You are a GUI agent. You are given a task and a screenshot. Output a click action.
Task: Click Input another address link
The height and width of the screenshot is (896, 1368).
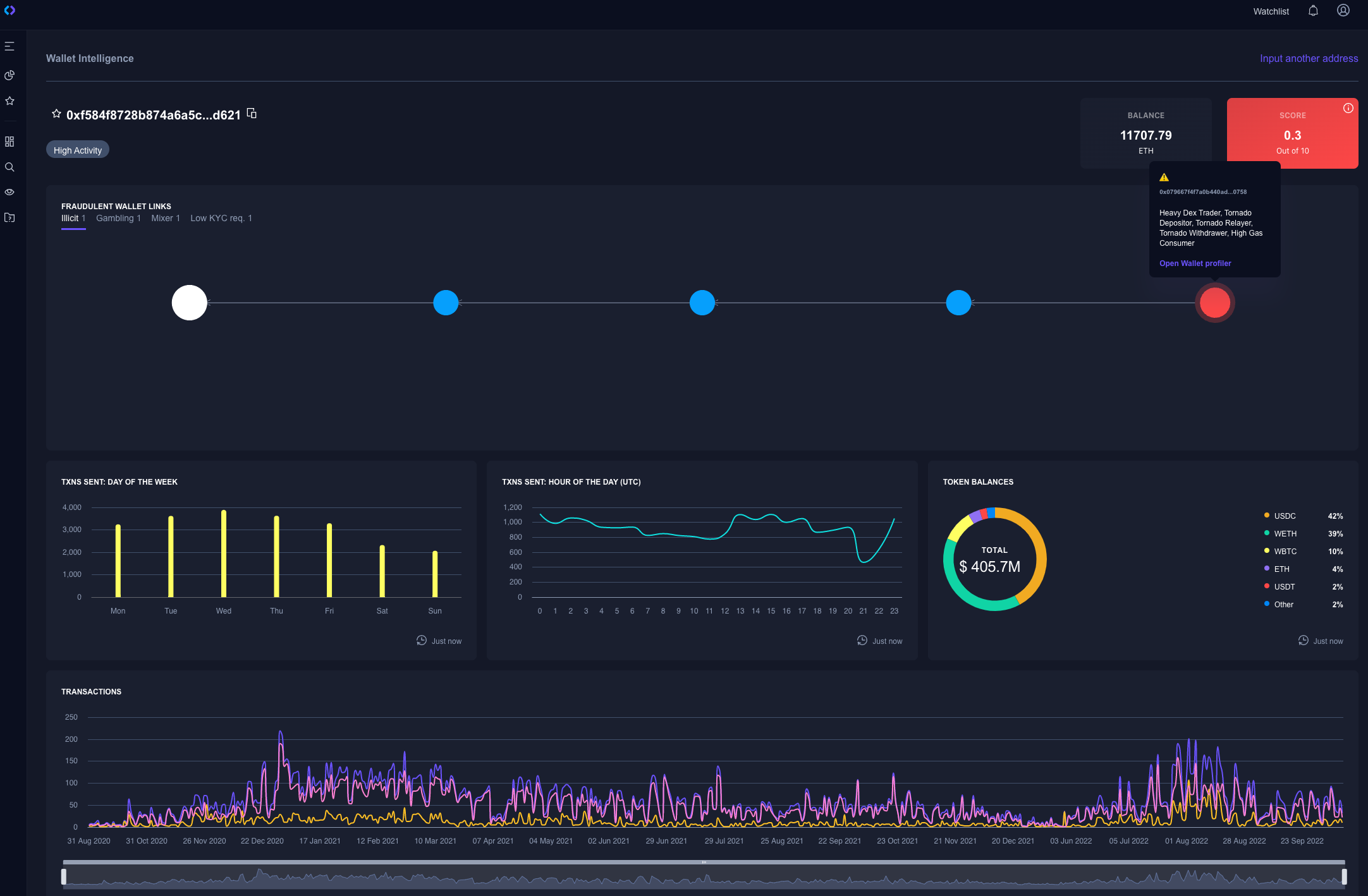1309,58
